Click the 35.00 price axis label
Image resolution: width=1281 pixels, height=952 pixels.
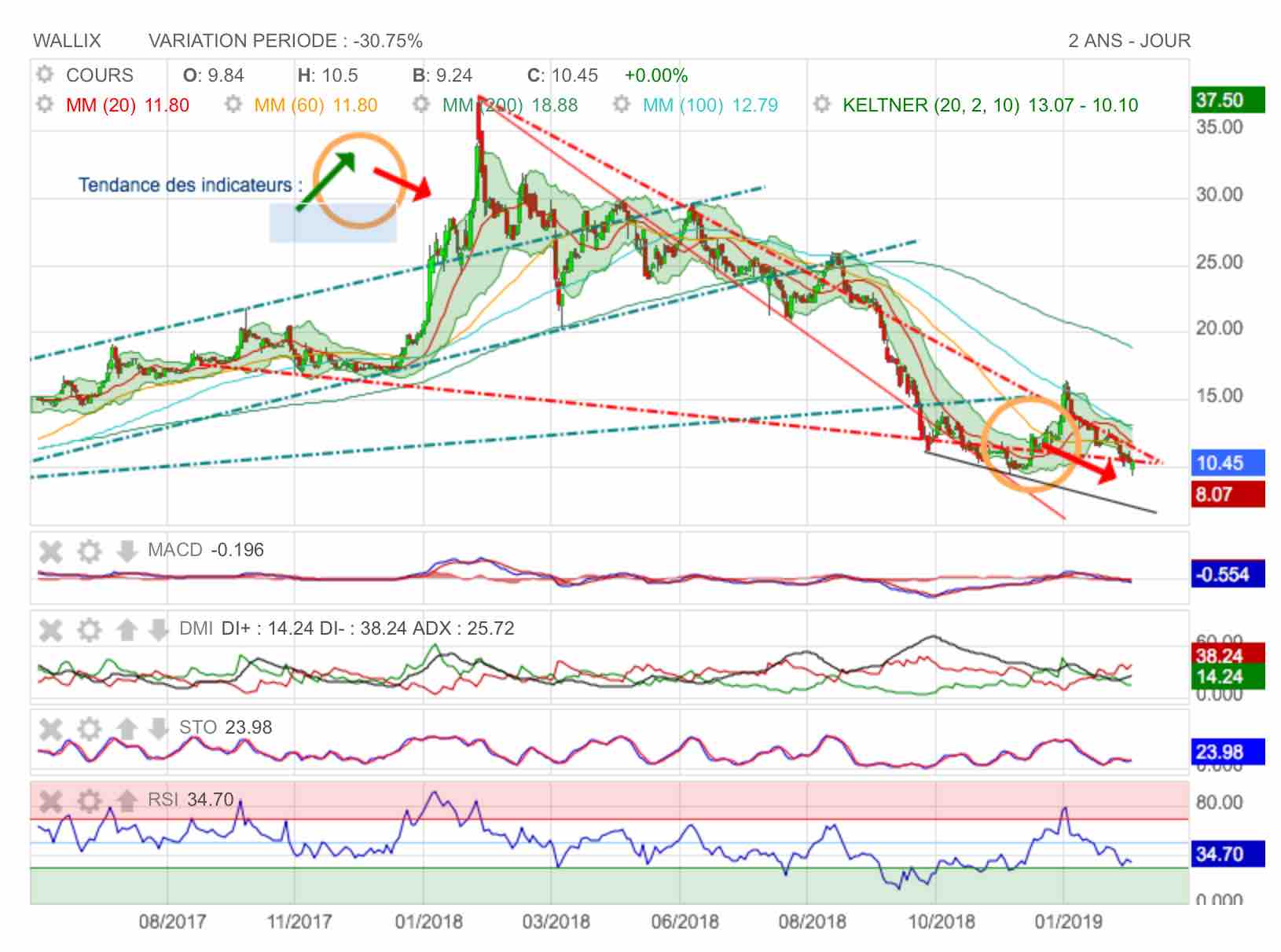(1220, 127)
